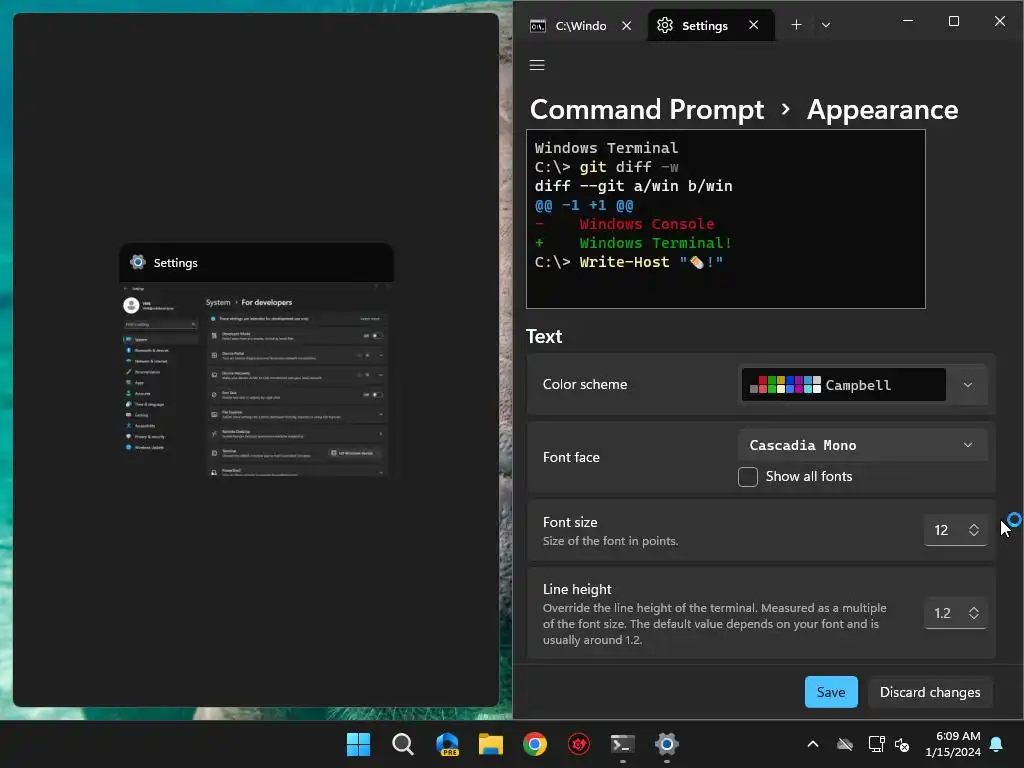1024x768 pixels.
Task: Expand the new tab profile dropdown arrow
Action: pyautogui.click(x=825, y=25)
